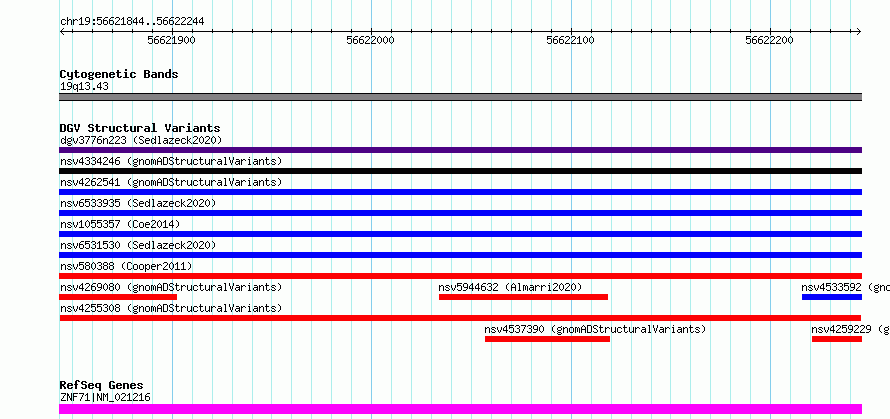
Task: Click the 56622000 ruler position
Action: 371,40
